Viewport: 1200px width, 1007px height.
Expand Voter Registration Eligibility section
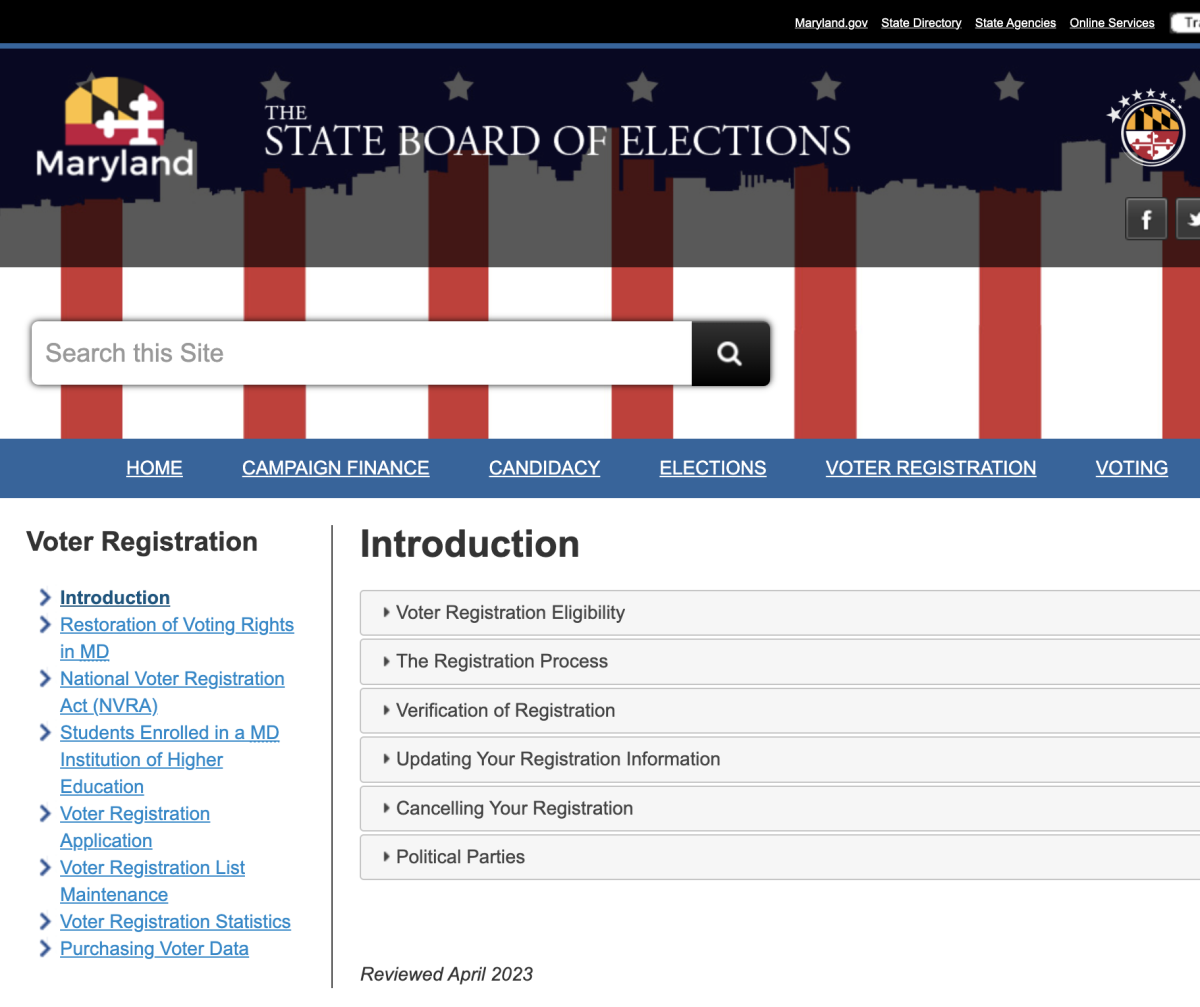[x=780, y=613]
